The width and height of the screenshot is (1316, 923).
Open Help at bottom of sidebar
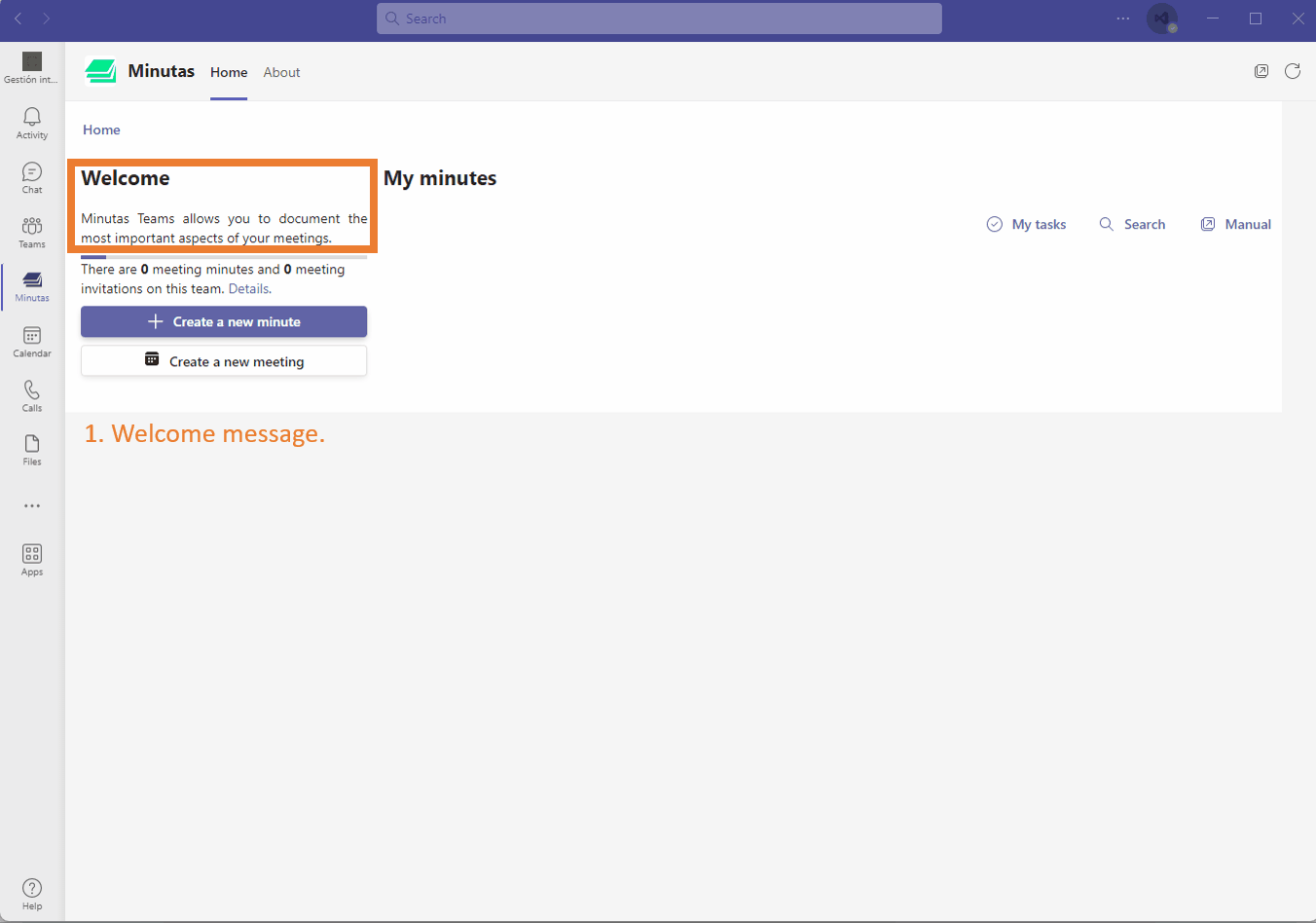tap(32, 894)
